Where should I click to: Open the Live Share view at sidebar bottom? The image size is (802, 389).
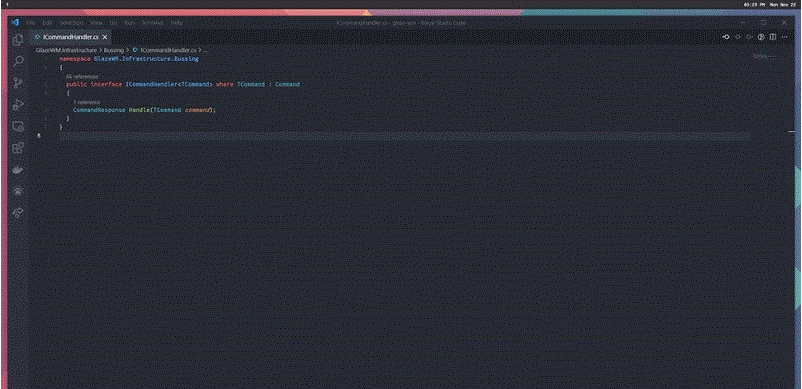pos(18,213)
